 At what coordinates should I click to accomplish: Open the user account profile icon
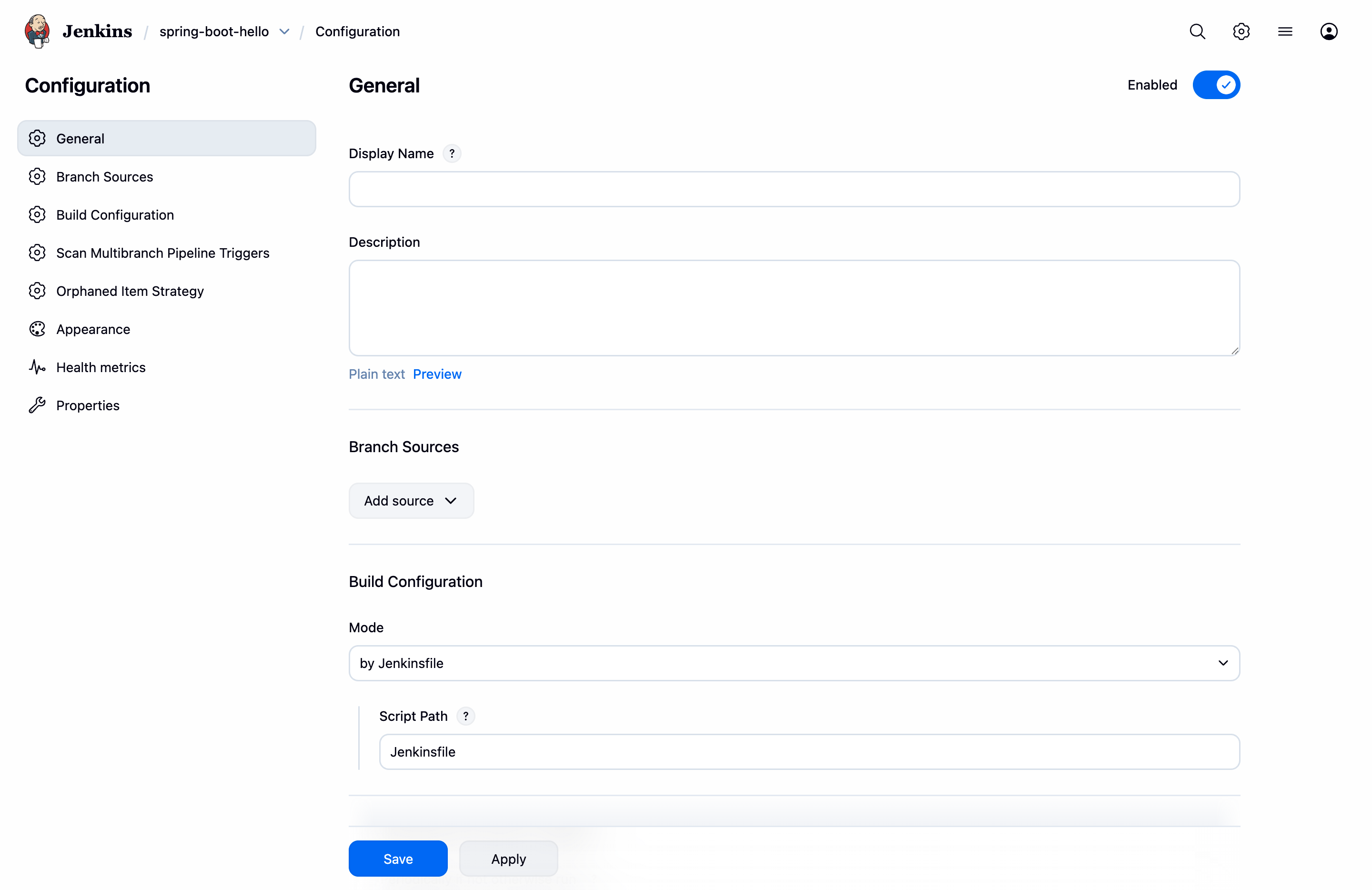[x=1329, y=31]
